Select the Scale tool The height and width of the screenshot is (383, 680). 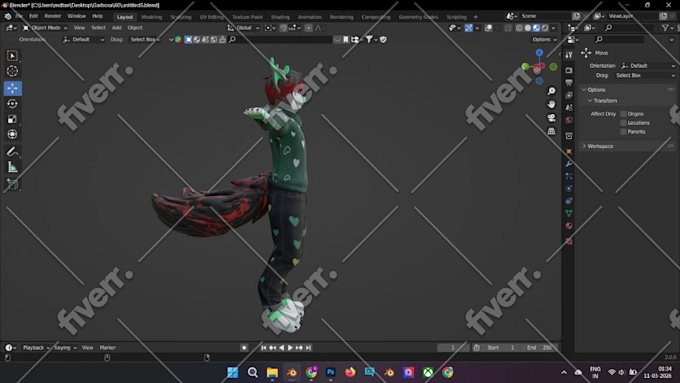tap(12, 119)
